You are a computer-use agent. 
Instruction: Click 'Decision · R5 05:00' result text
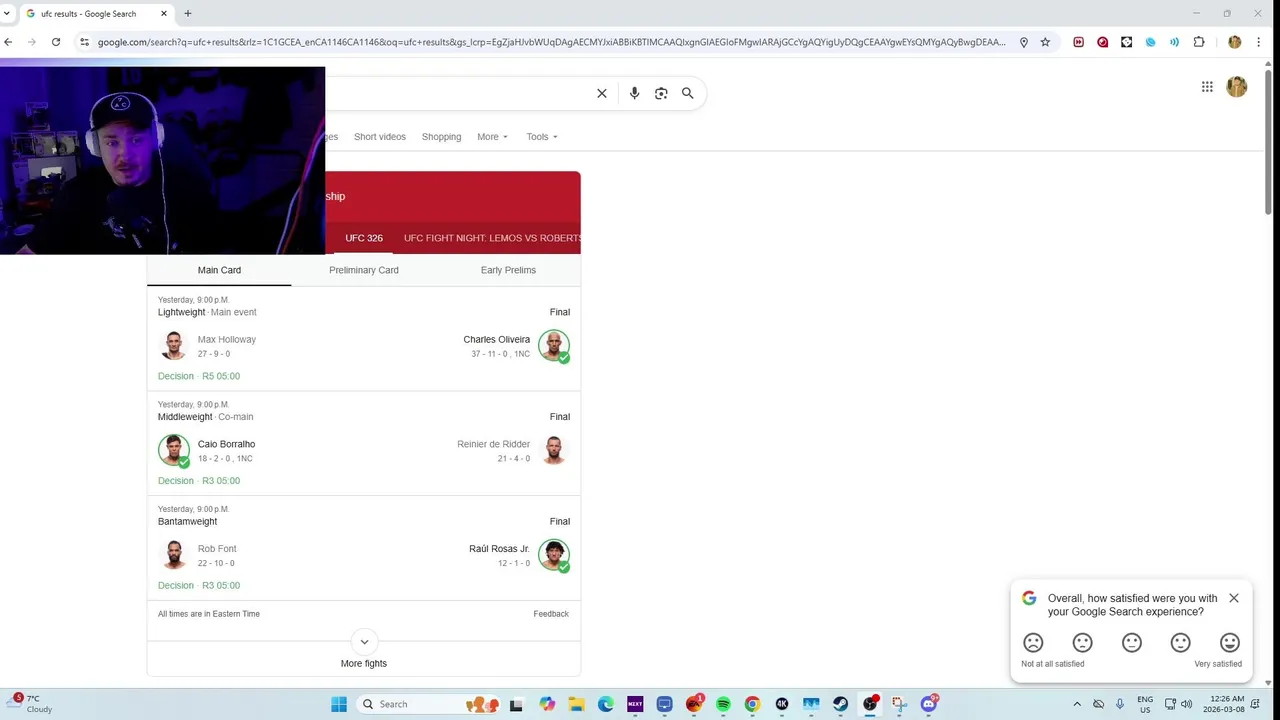[199, 376]
